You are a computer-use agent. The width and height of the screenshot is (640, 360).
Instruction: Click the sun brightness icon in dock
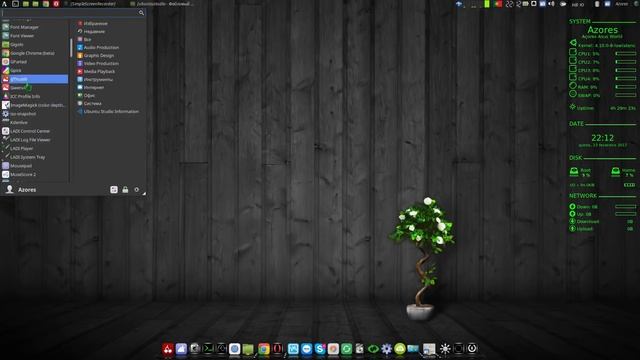coord(445,349)
